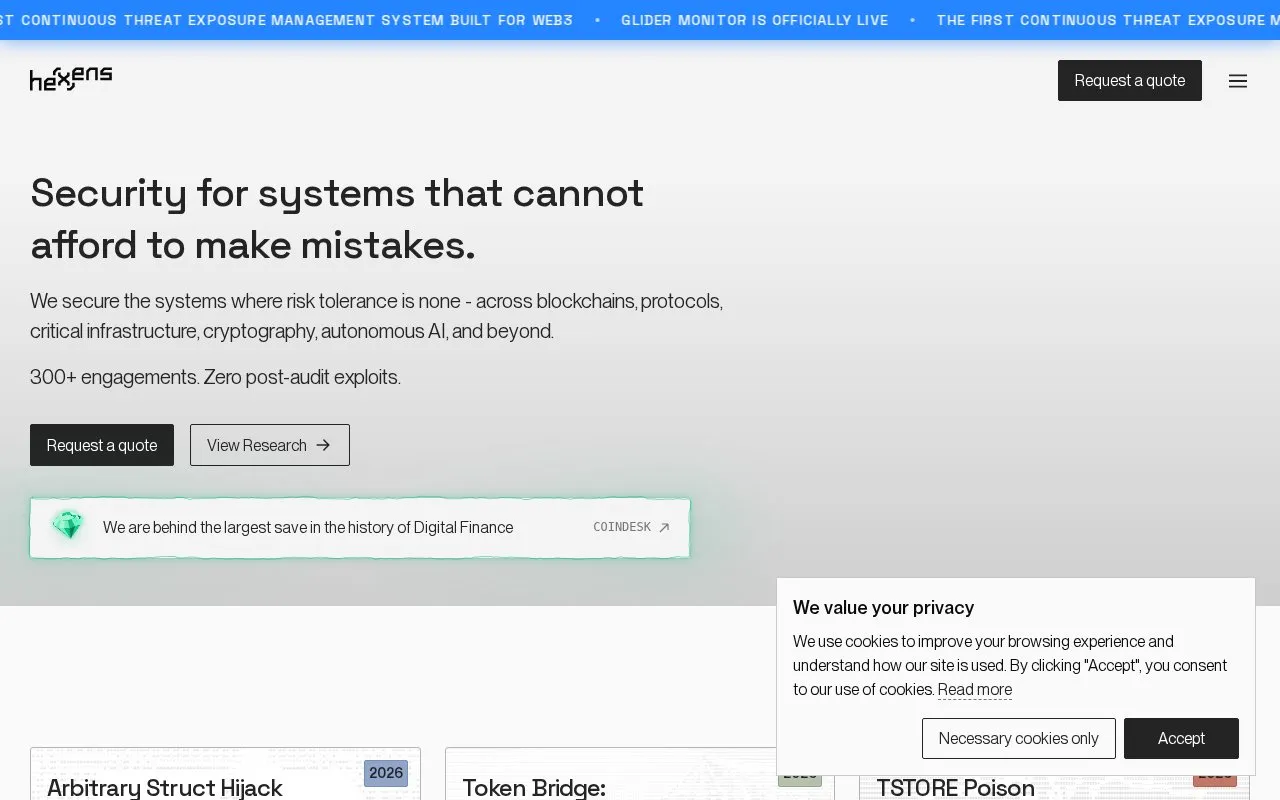Click the hero Request a quote button

click(102, 445)
